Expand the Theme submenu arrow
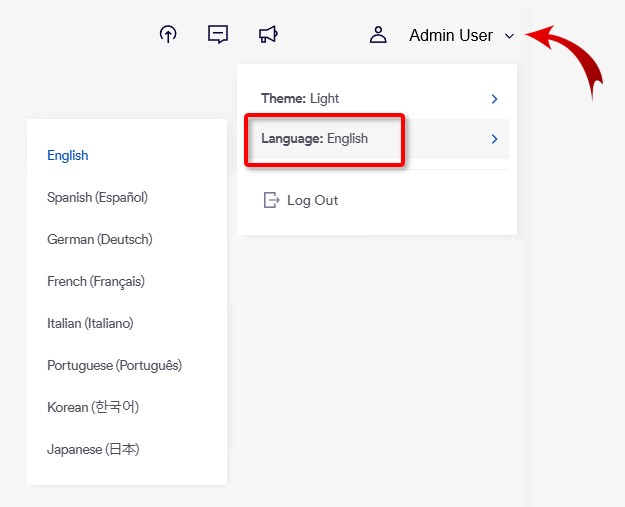625x507 pixels. tap(494, 99)
